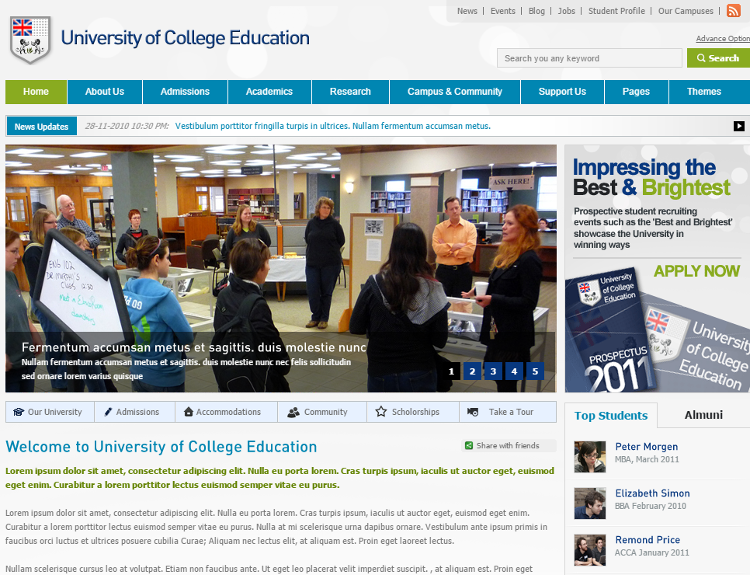
Task: Click the house icon for Accommodations
Action: [x=188, y=411]
